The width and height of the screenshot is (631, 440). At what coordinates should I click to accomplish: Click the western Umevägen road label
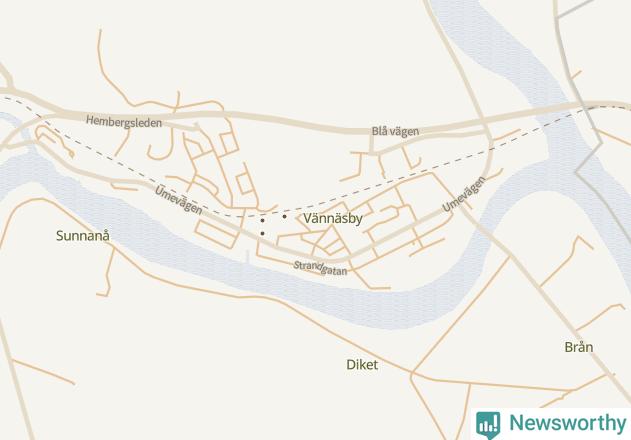179,200
